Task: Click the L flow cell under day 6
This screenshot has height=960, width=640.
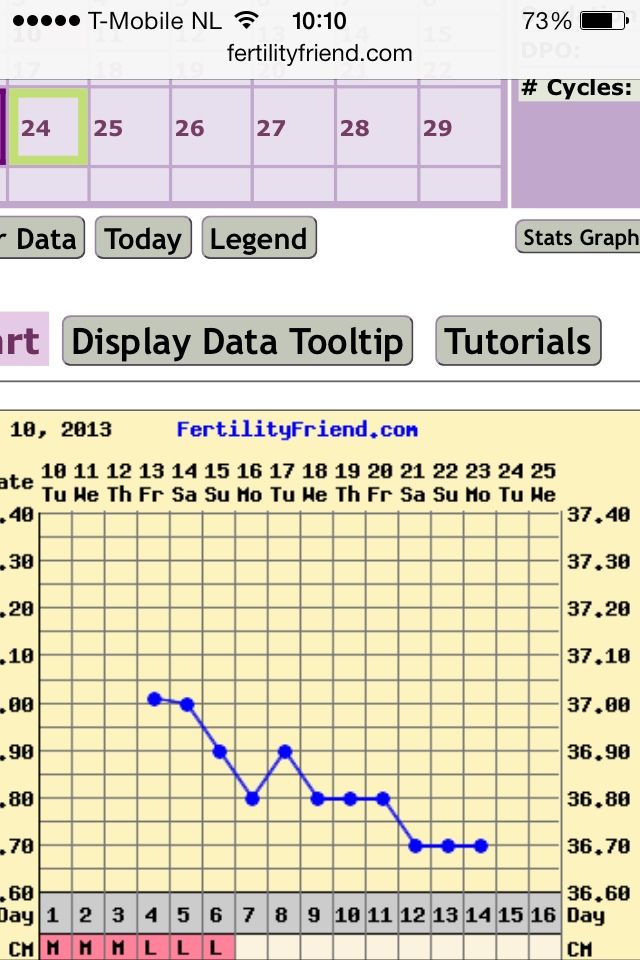Action: tap(217, 947)
